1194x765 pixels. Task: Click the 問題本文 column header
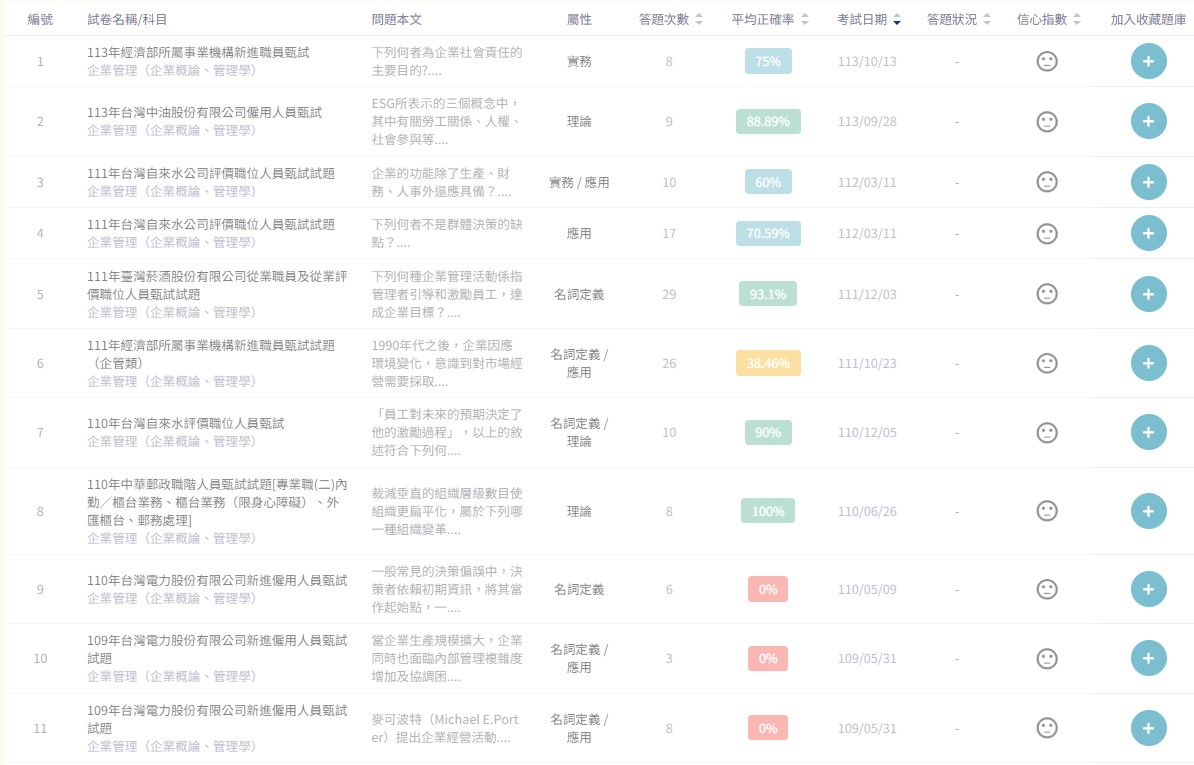point(397,20)
